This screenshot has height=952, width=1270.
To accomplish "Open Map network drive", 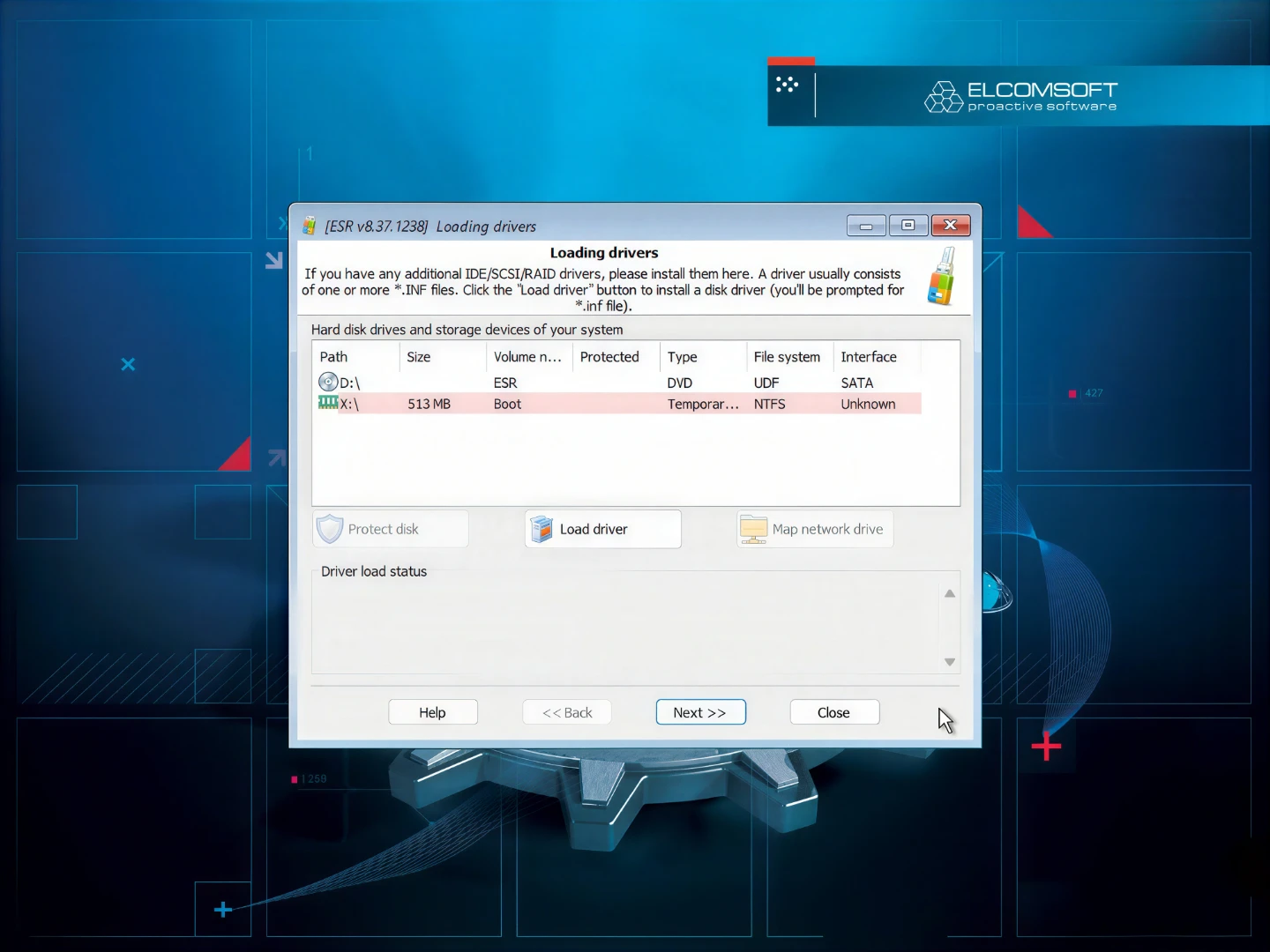I will coord(815,529).
